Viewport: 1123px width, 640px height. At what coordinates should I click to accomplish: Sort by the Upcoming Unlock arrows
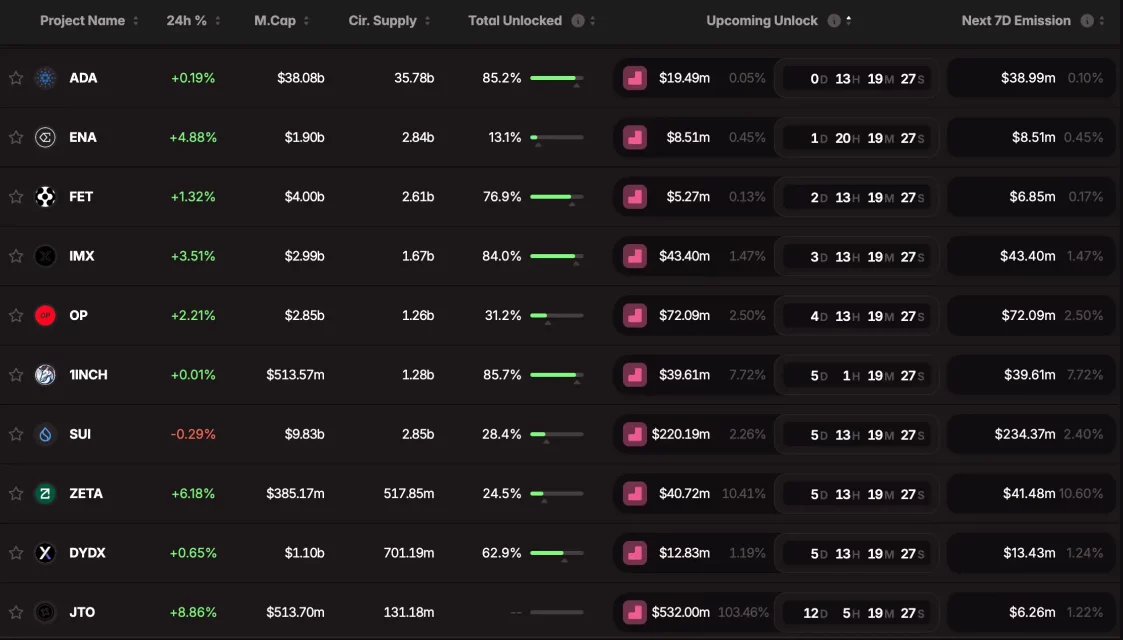(849, 21)
